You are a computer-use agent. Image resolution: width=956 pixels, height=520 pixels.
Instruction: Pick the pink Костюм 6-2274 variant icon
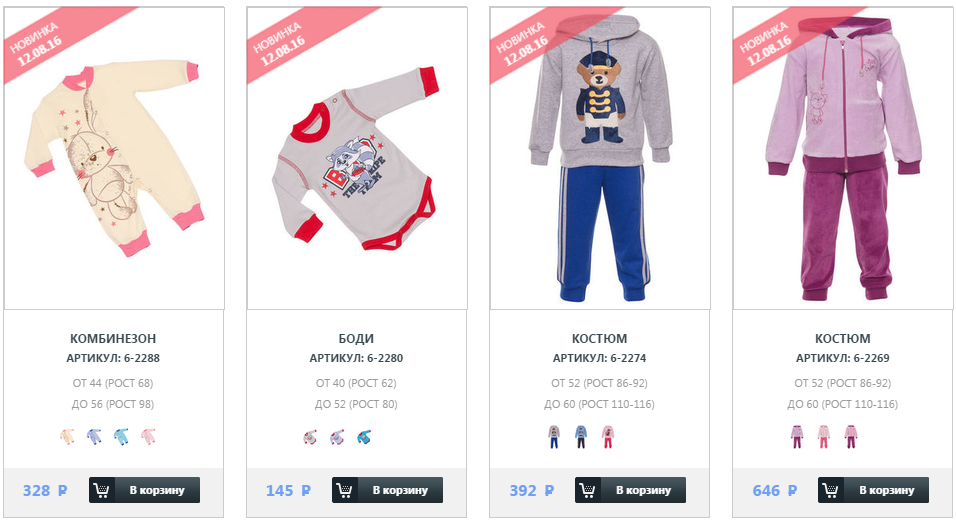[608, 437]
